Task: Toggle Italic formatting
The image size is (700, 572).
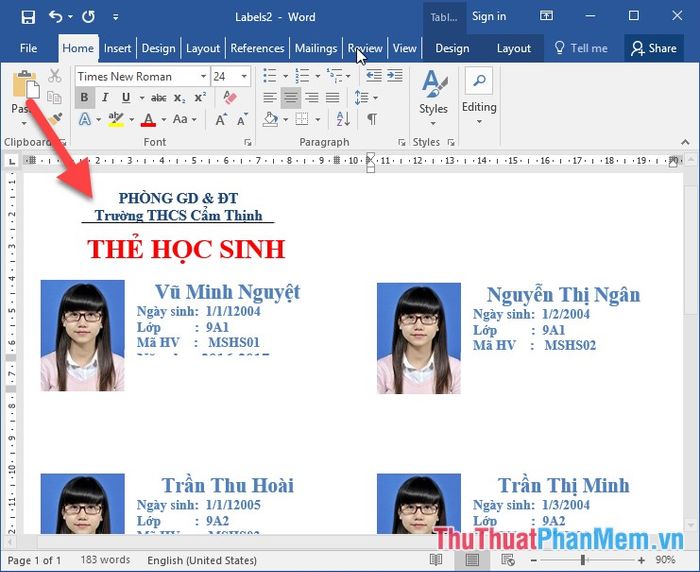Action: 105,98
